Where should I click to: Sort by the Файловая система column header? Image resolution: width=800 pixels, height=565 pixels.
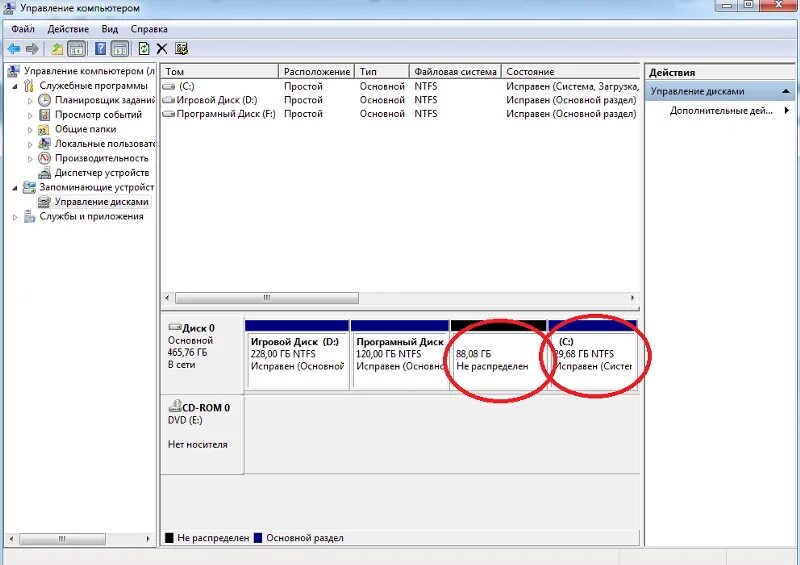pyautogui.click(x=456, y=71)
